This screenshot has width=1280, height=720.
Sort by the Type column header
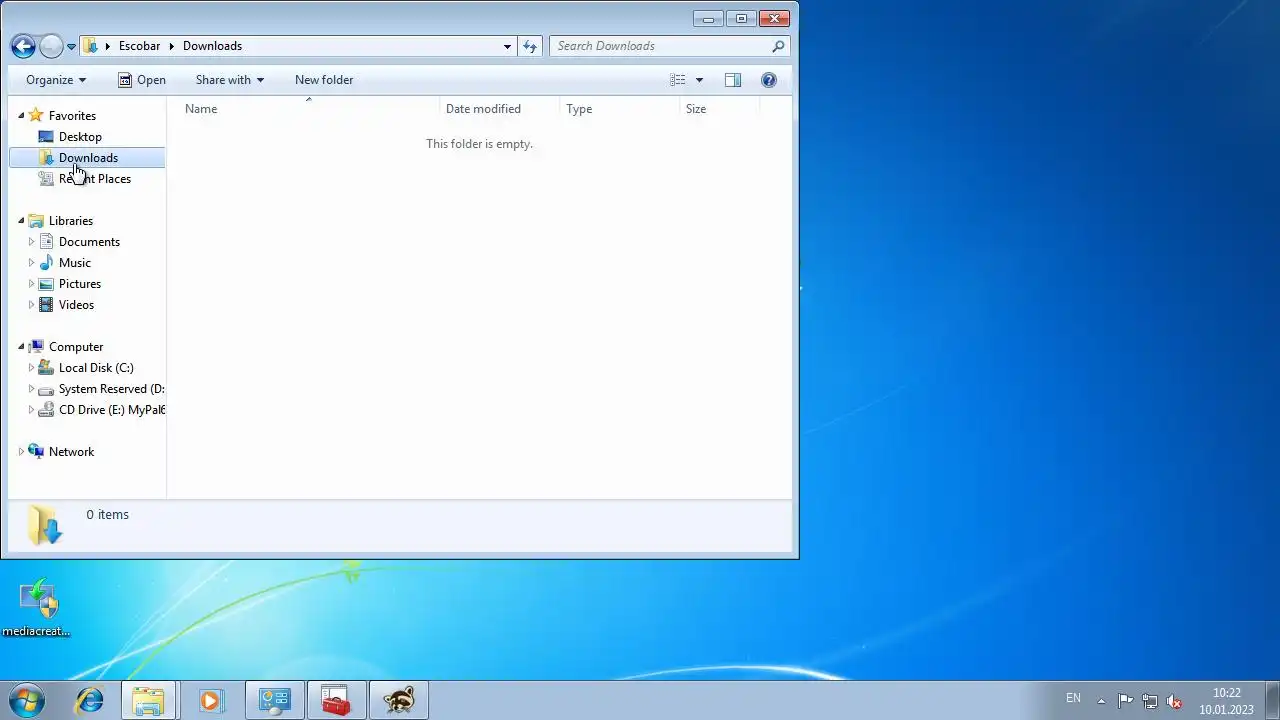(x=619, y=109)
